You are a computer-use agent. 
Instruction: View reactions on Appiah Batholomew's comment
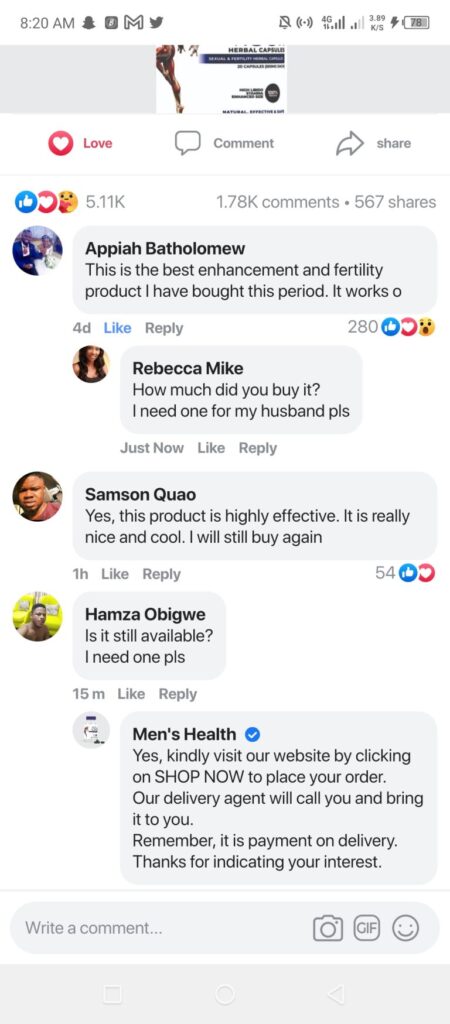pos(408,327)
